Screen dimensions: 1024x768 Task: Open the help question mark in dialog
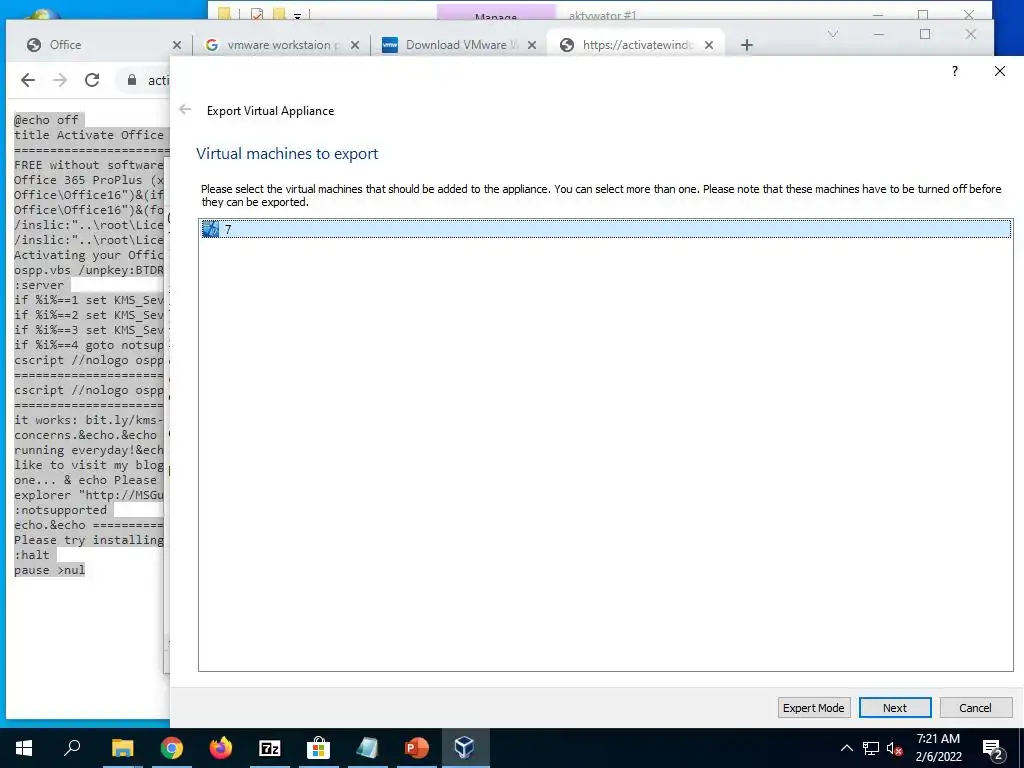tap(955, 71)
